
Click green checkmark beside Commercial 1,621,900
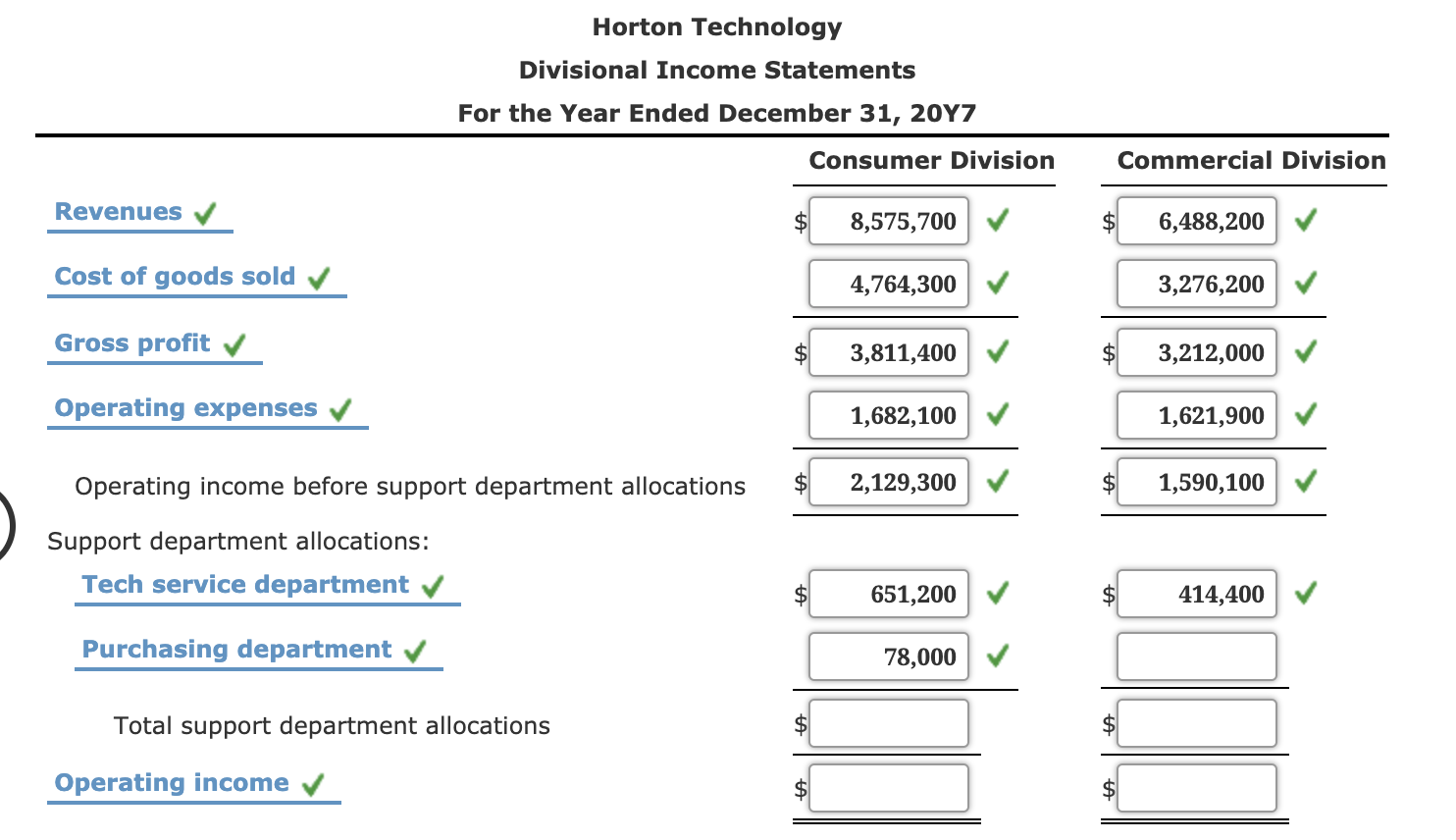[1305, 415]
